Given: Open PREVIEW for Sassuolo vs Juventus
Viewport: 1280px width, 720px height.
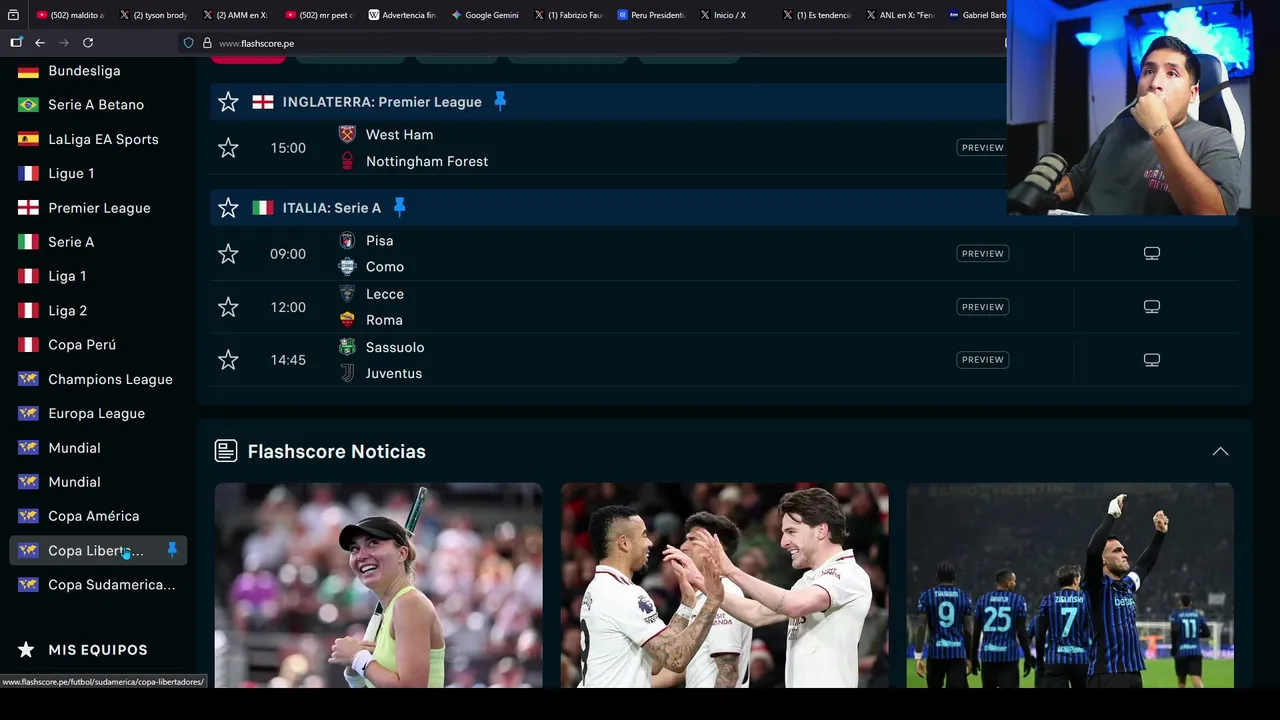Looking at the screenshot, I should 982,360.
